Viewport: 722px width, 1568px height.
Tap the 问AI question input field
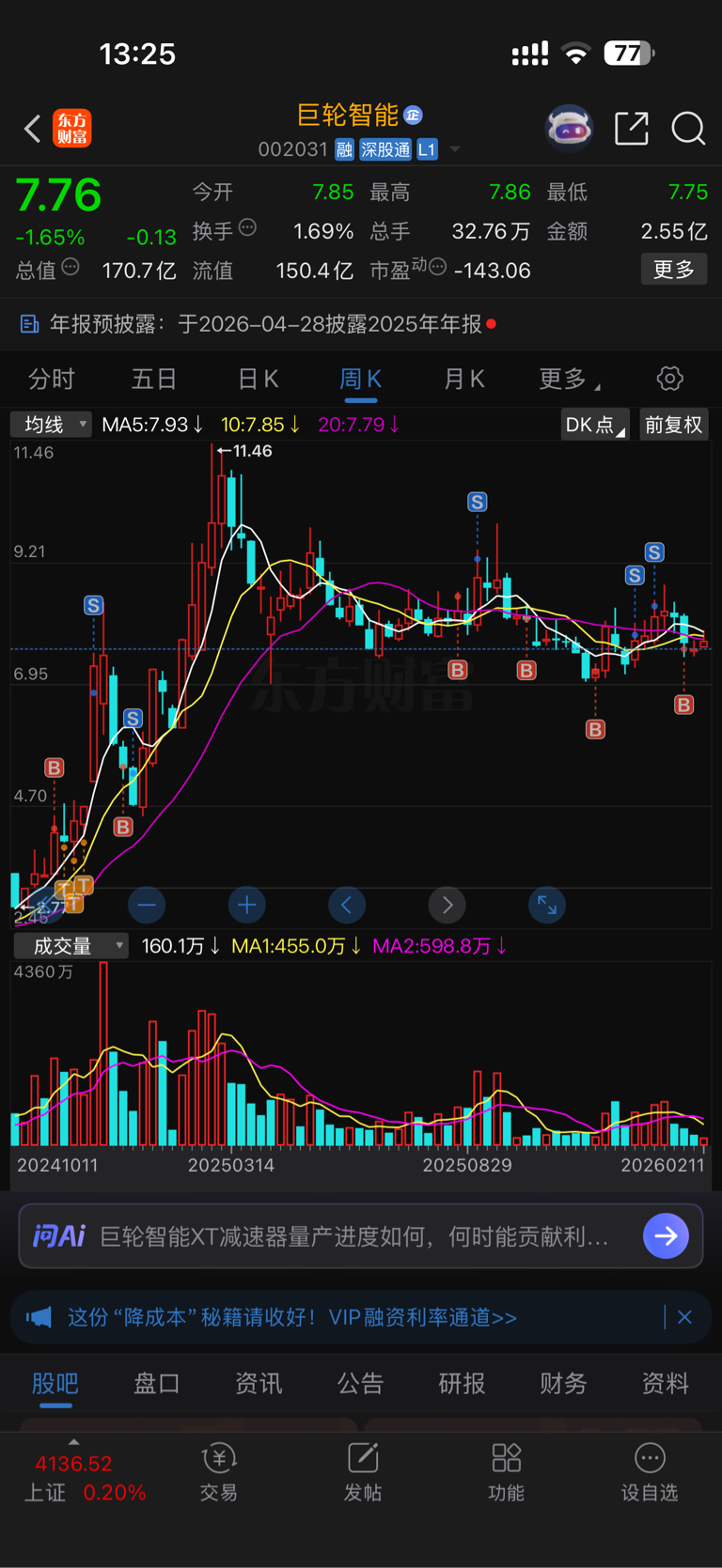[361, 1235]
